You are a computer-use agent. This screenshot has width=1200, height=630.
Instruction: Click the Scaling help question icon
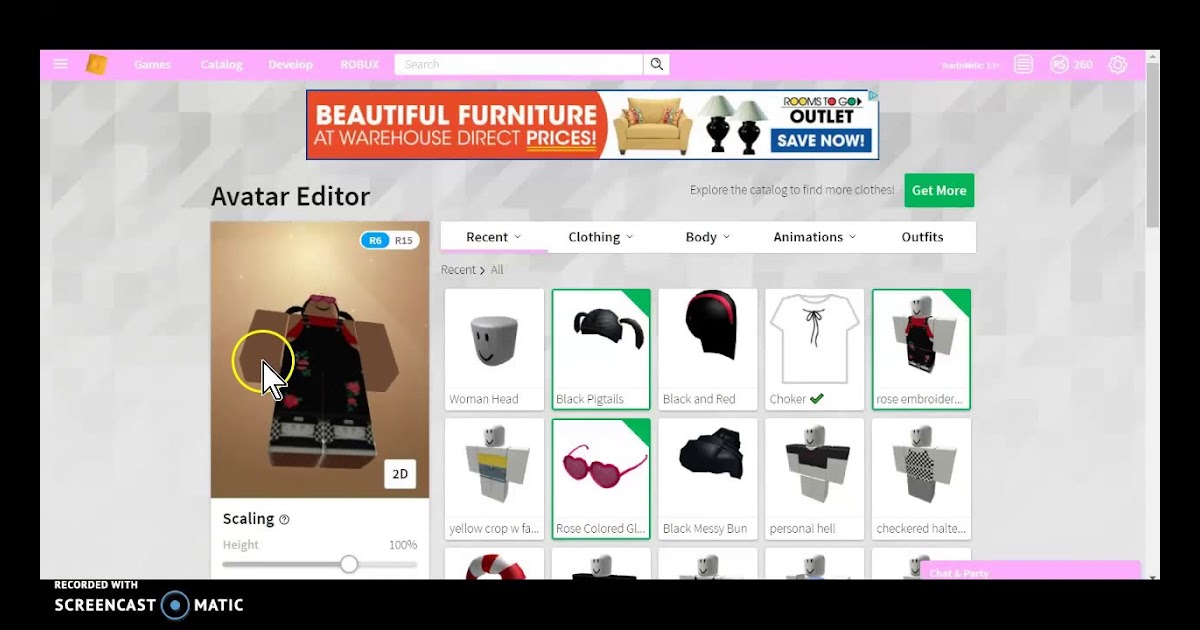coord(284,519)
